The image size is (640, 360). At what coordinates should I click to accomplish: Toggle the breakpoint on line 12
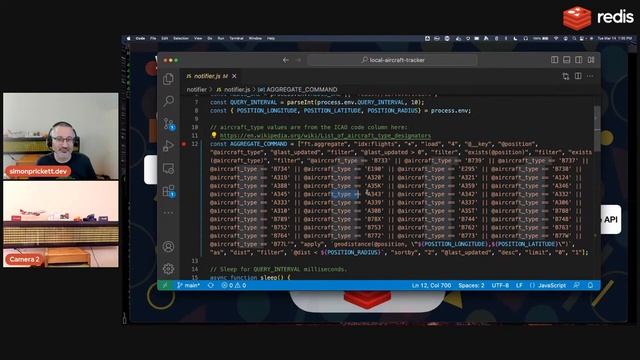coord(184,144)
